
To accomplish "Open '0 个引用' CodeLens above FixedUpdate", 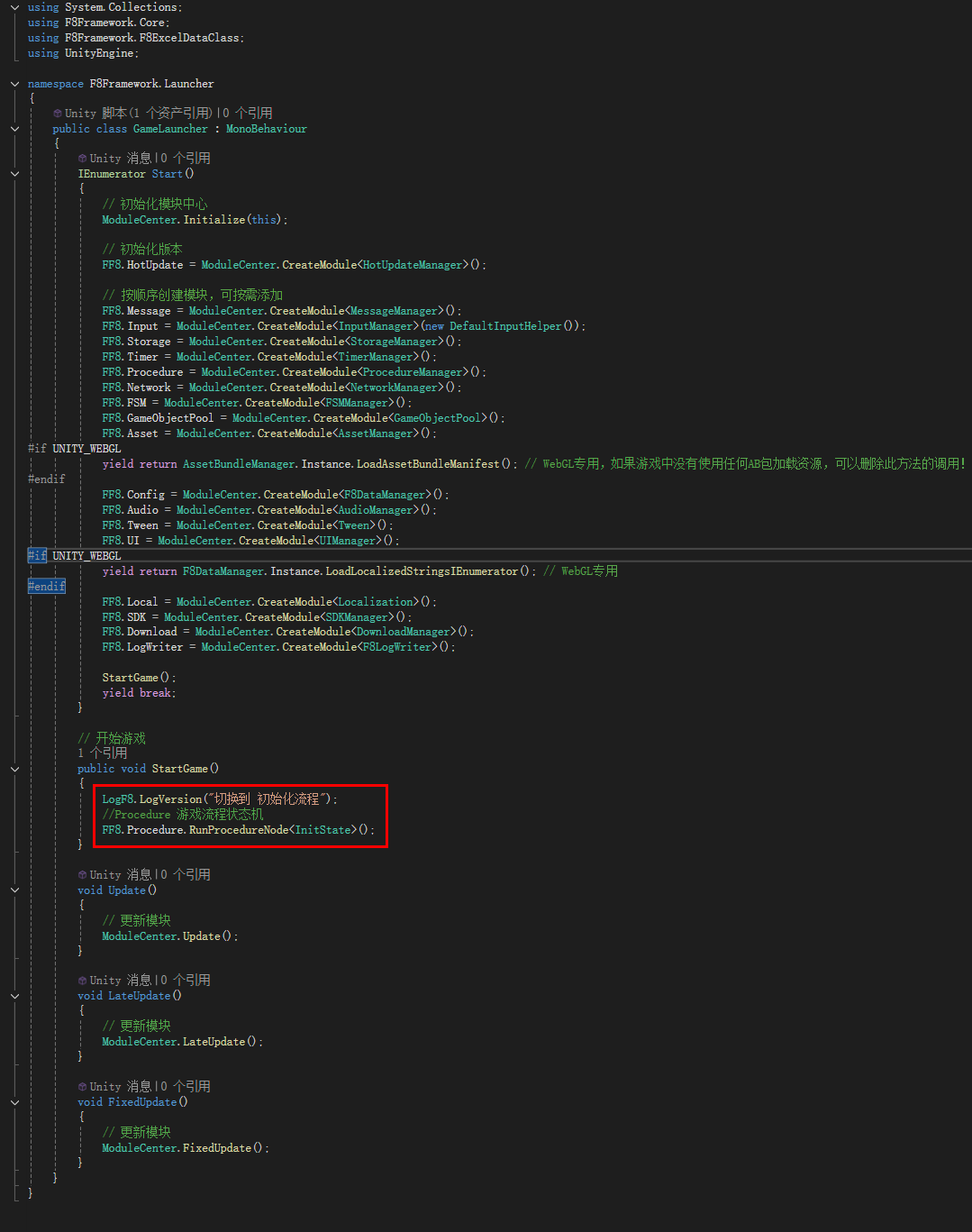I will [186, 1087].
